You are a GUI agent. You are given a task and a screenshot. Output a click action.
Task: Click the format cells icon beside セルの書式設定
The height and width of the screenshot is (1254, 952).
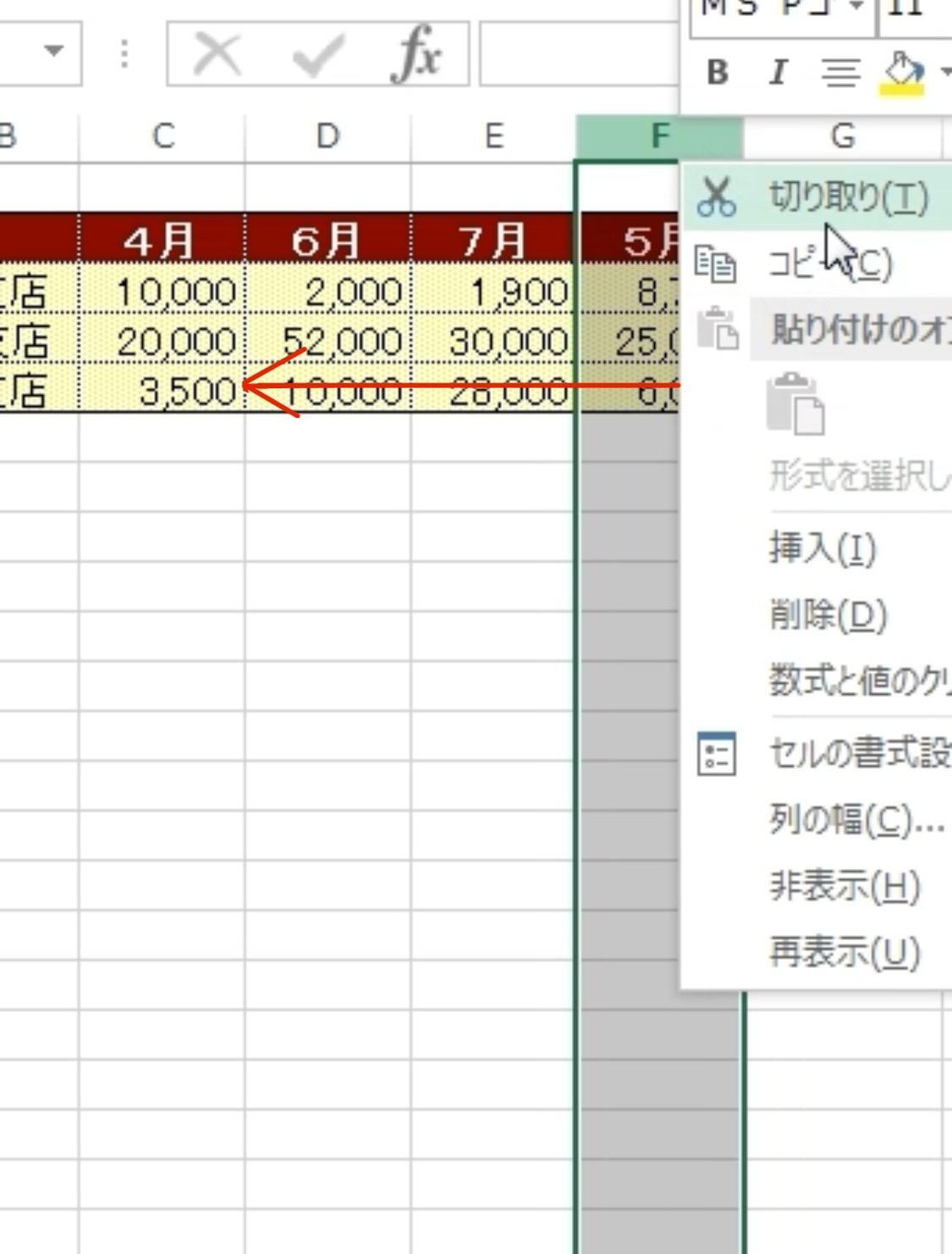[x=716, y=753]
